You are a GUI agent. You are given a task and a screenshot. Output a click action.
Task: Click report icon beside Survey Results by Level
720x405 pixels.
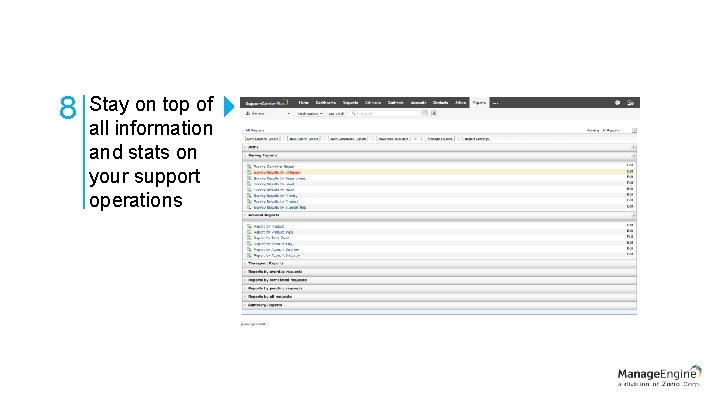tap(249, 184)
